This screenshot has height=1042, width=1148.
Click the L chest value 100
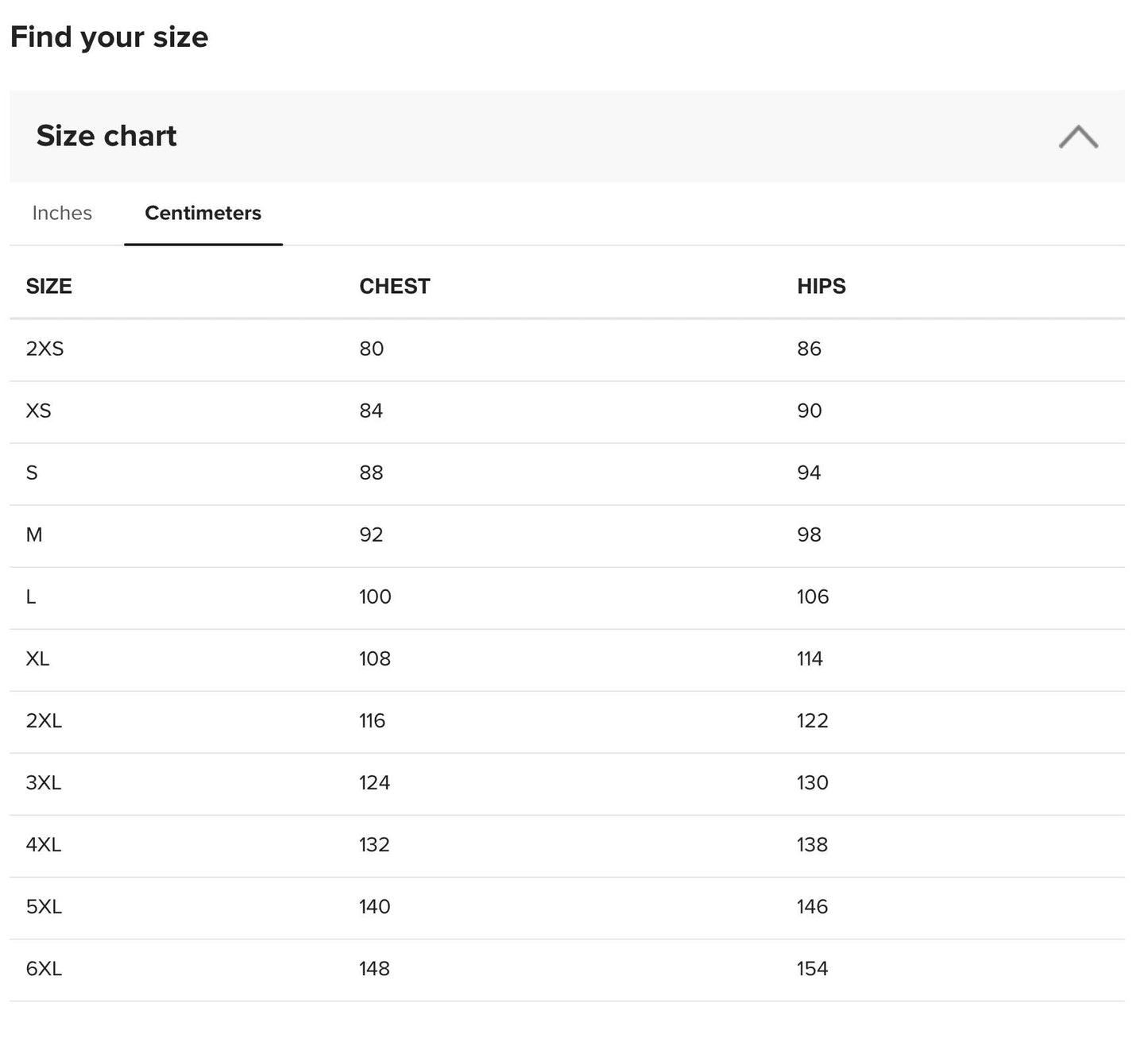coord(375,596)
